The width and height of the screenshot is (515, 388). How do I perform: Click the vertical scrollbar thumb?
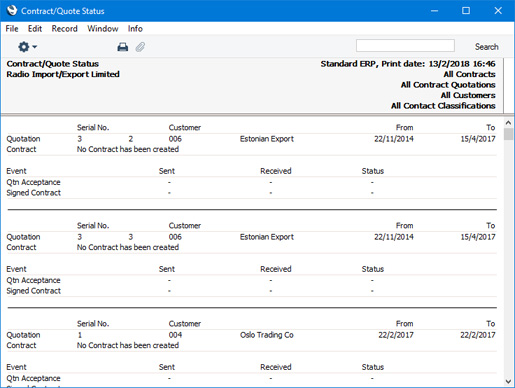click(x=508, y=134)
